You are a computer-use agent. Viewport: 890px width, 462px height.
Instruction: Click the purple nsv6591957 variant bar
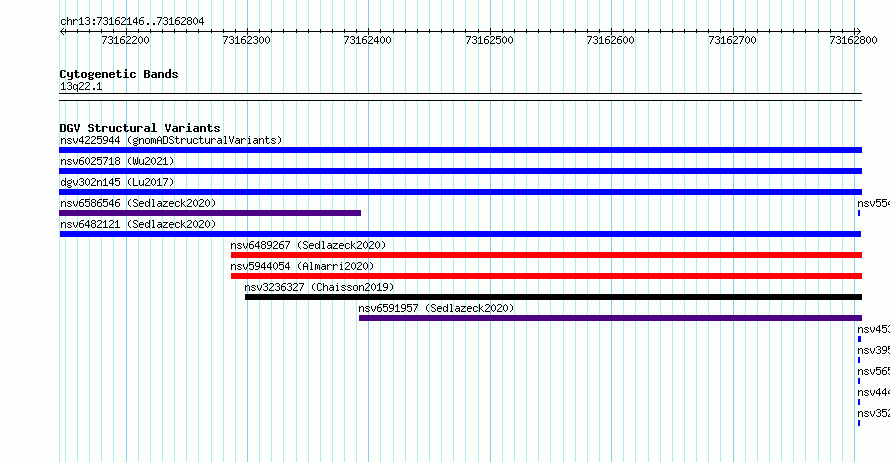pyautogui.click(x=610, y=318)
